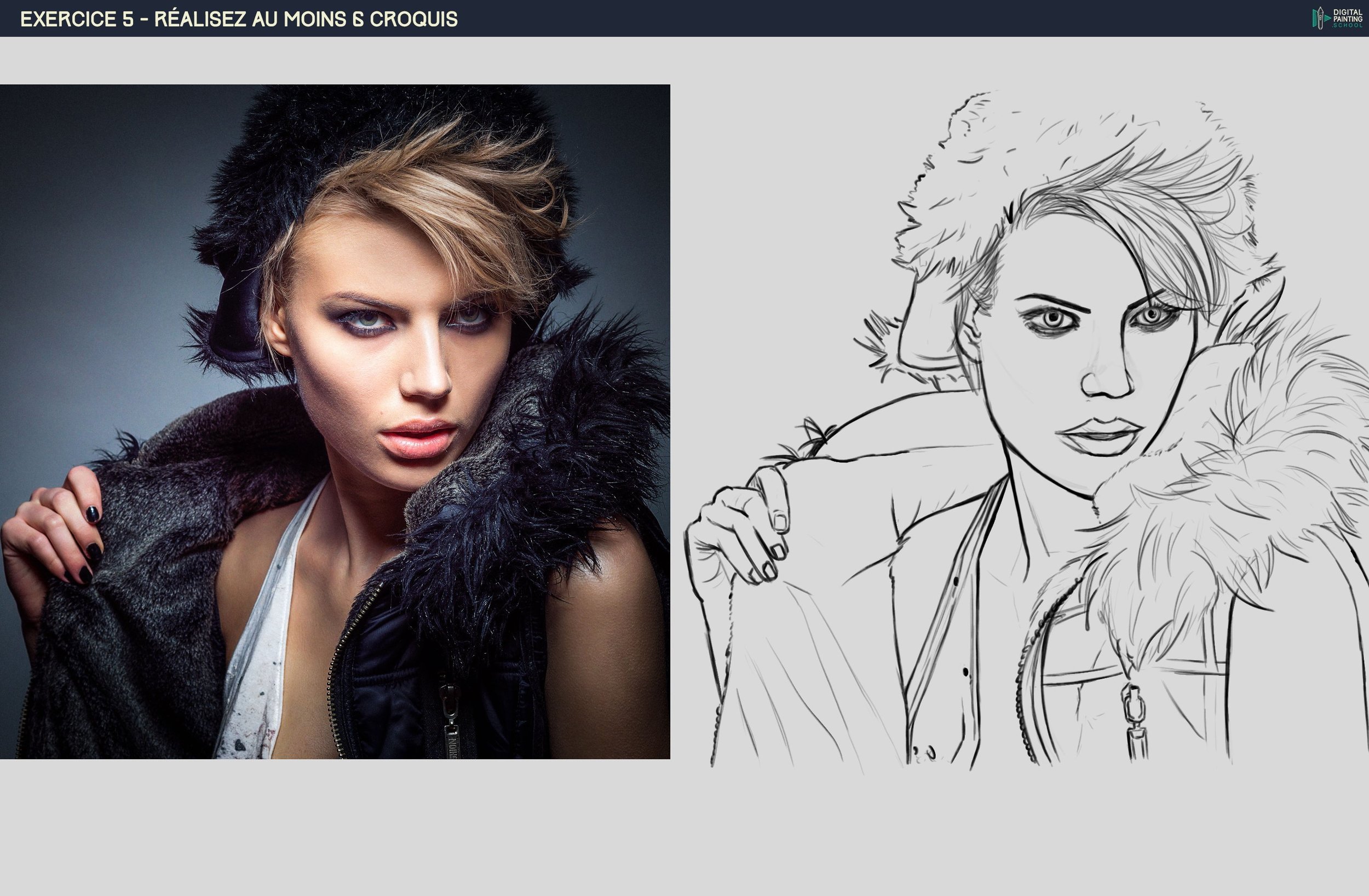Click the green play triangle in the logo
This screenshot has width=1369, height=896.
pos(1327,19)
